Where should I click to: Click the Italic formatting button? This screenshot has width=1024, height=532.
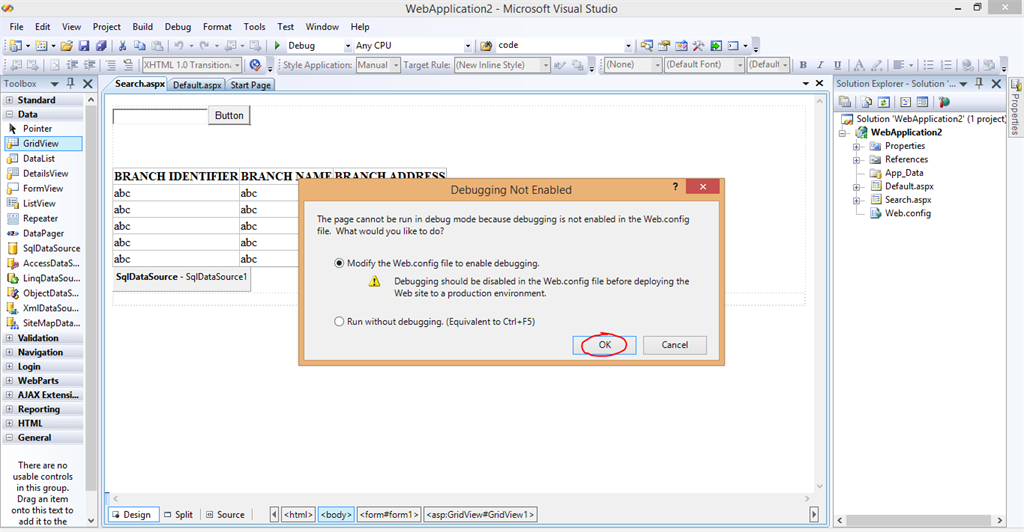point(820,65)
